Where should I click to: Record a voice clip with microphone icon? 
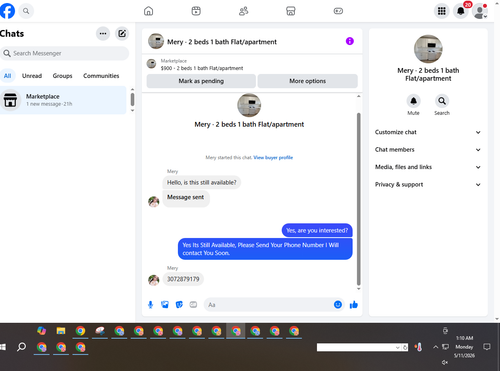[150, 305]
